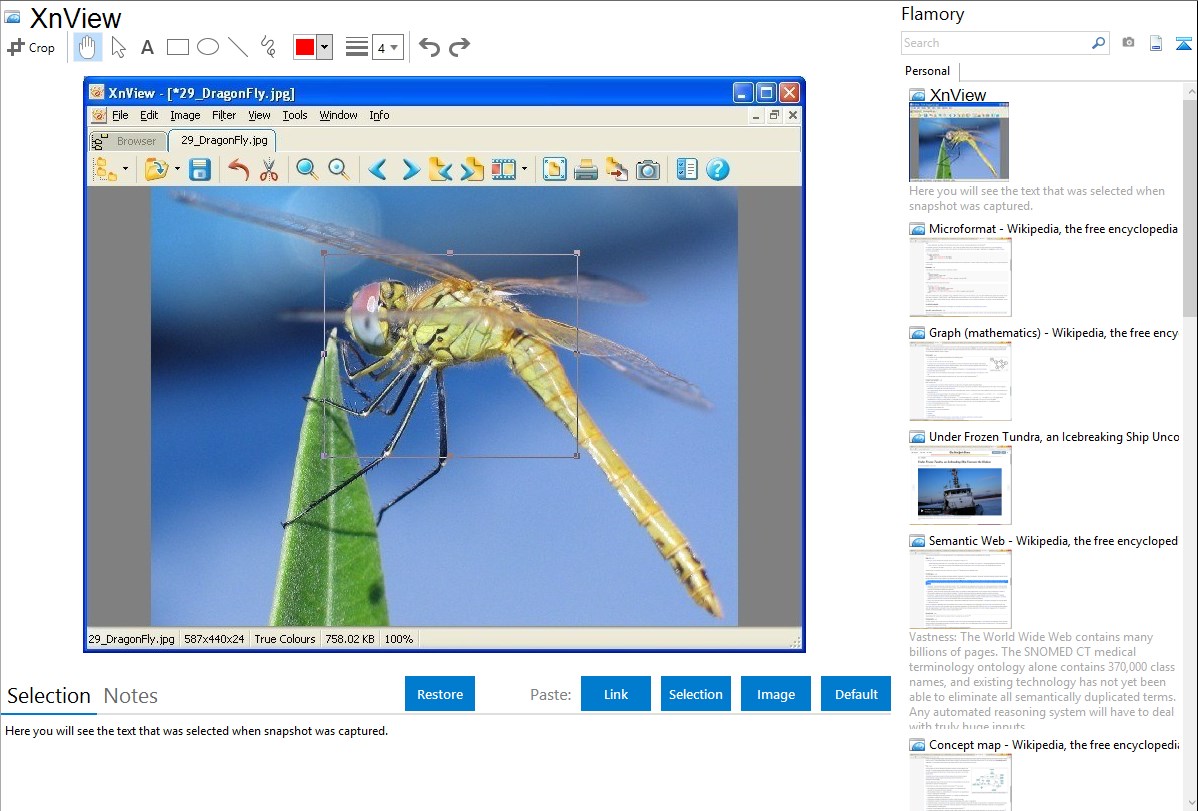Switch to the Browser tab
Screen dimensions: 1198x811
[128, 141]
